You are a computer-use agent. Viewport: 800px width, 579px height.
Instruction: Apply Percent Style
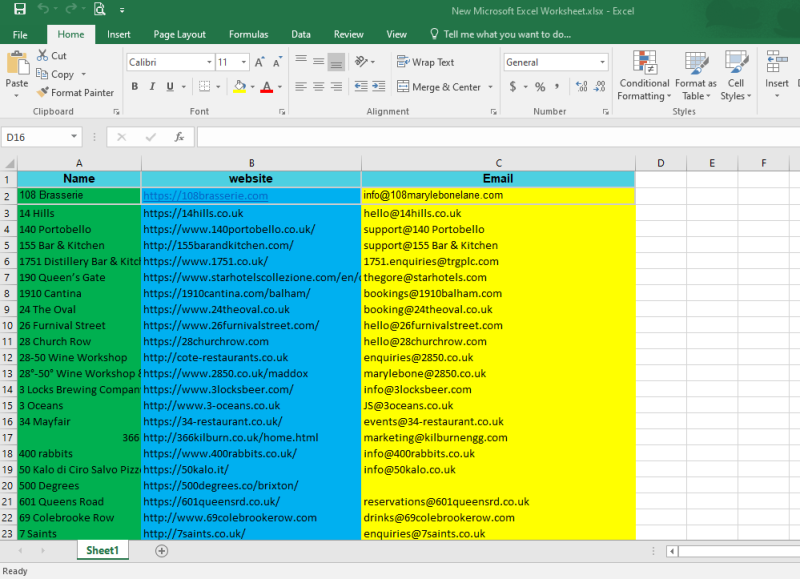[x=540, y=87]
